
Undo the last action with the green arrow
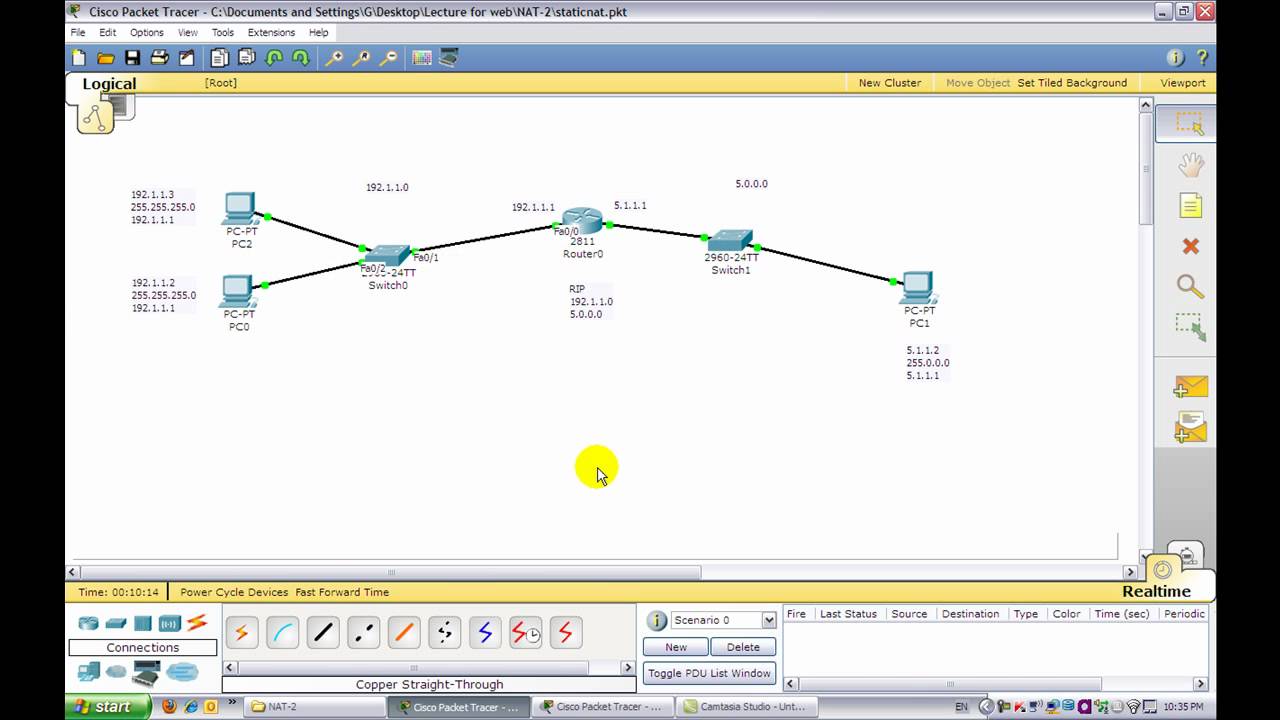274,58
